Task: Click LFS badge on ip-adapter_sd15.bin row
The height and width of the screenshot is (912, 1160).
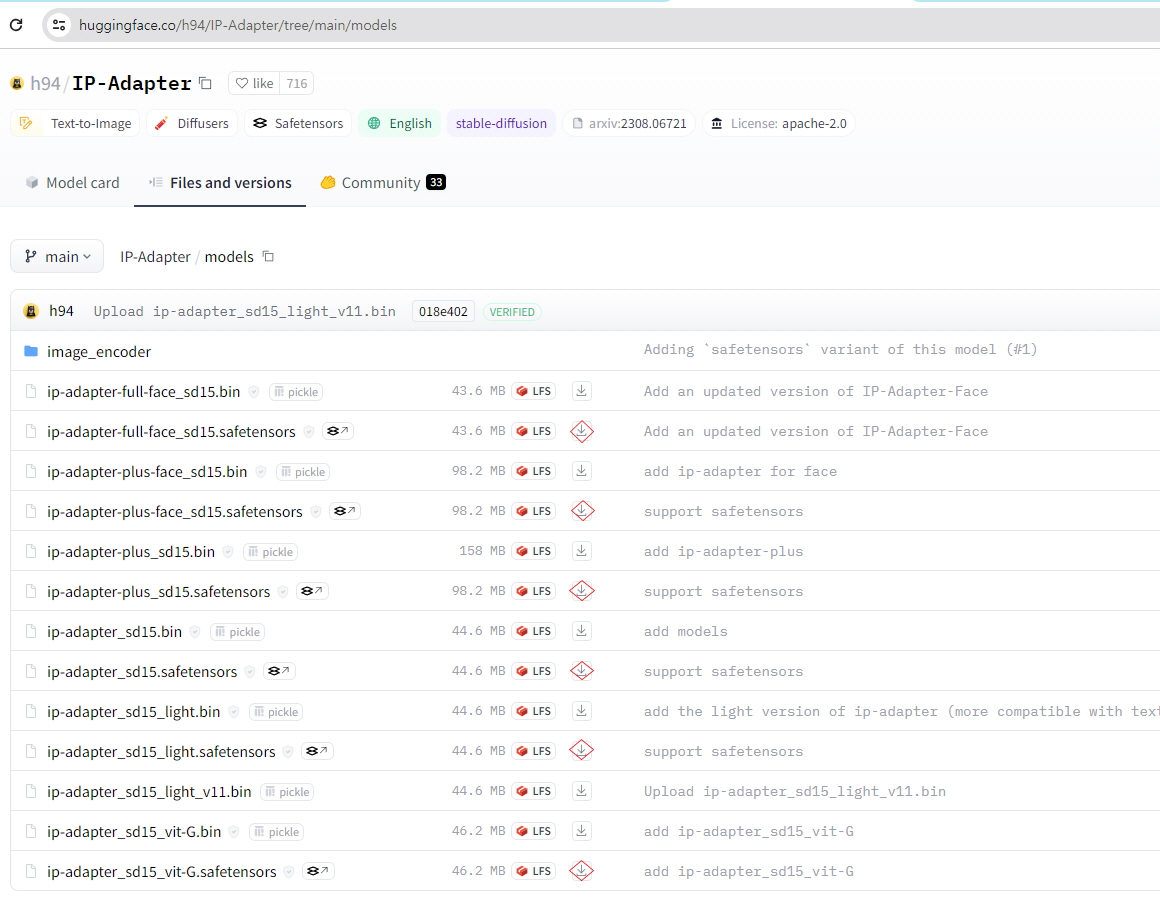Action: coord(533,631)
